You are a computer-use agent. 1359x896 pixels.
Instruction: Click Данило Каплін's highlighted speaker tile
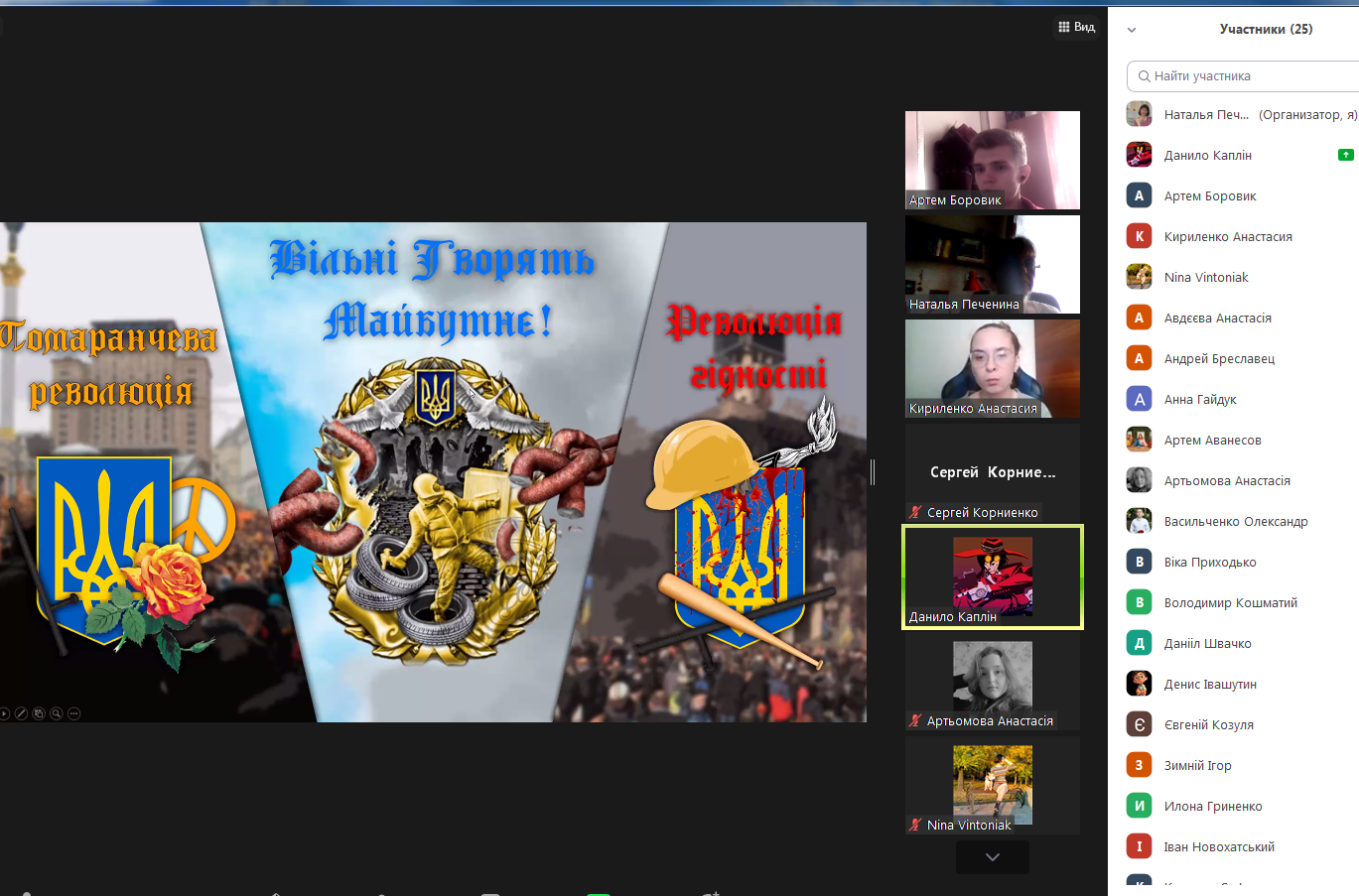pos(992,576)
